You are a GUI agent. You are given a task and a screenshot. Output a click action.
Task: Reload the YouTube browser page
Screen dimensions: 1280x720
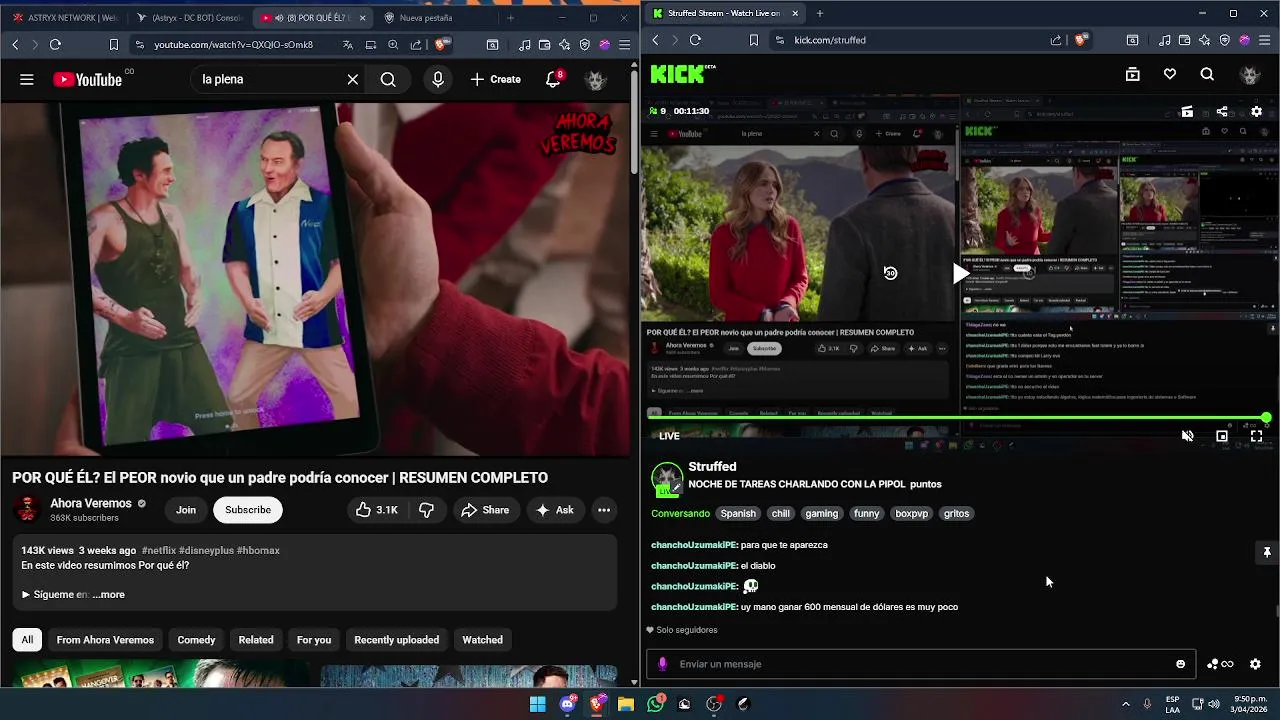click(x=55, y=44)
